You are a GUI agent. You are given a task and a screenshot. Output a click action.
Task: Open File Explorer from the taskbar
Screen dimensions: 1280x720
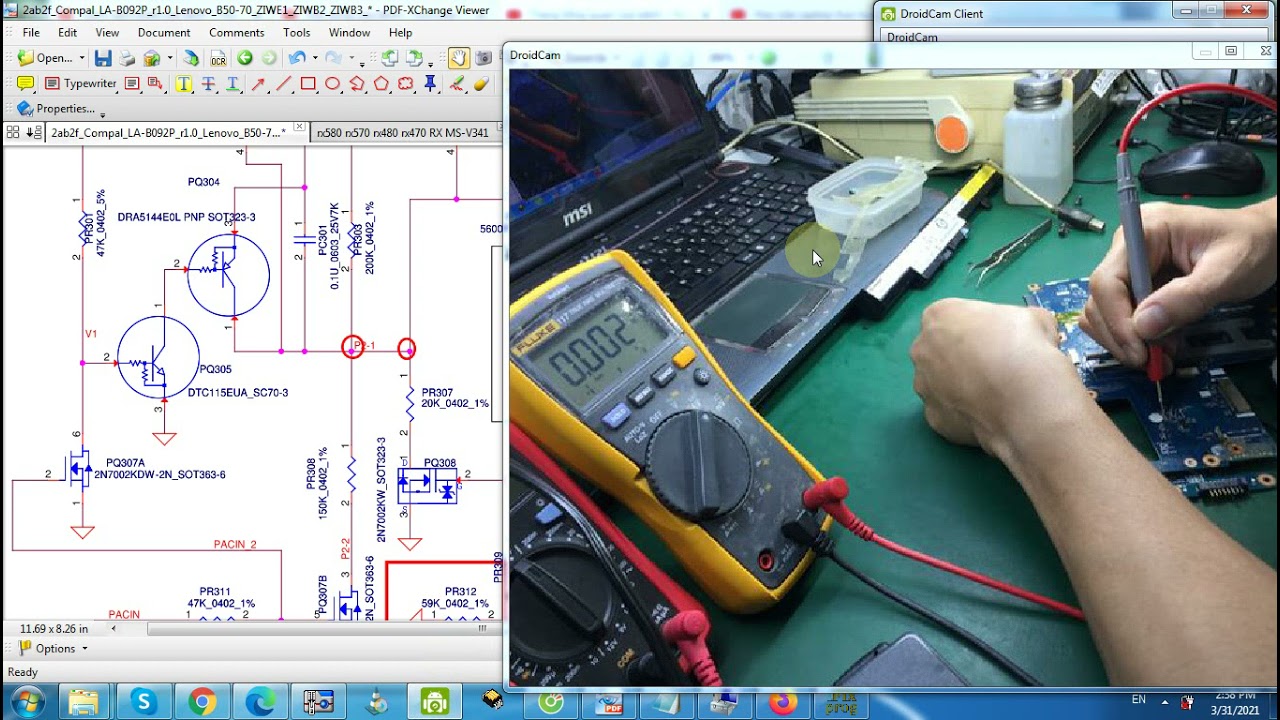click(84, 702)
